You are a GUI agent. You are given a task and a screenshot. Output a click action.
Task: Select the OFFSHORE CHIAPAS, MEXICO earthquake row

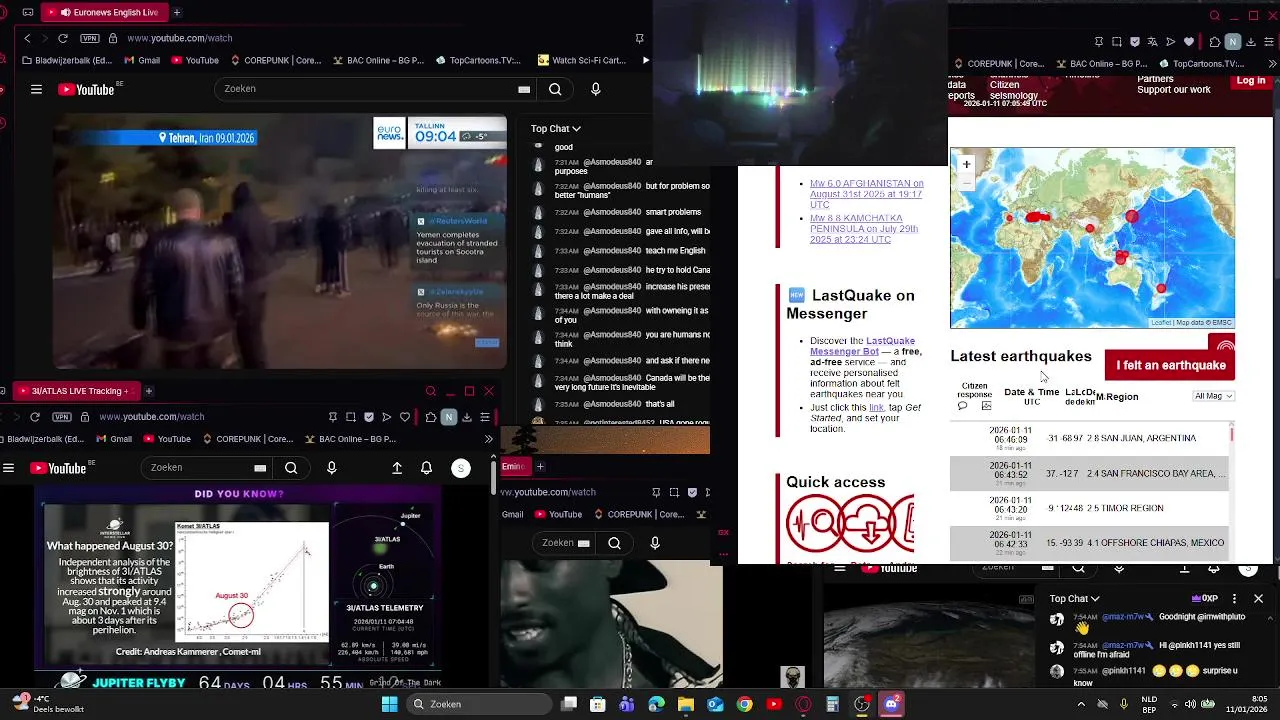(1089, 543)
